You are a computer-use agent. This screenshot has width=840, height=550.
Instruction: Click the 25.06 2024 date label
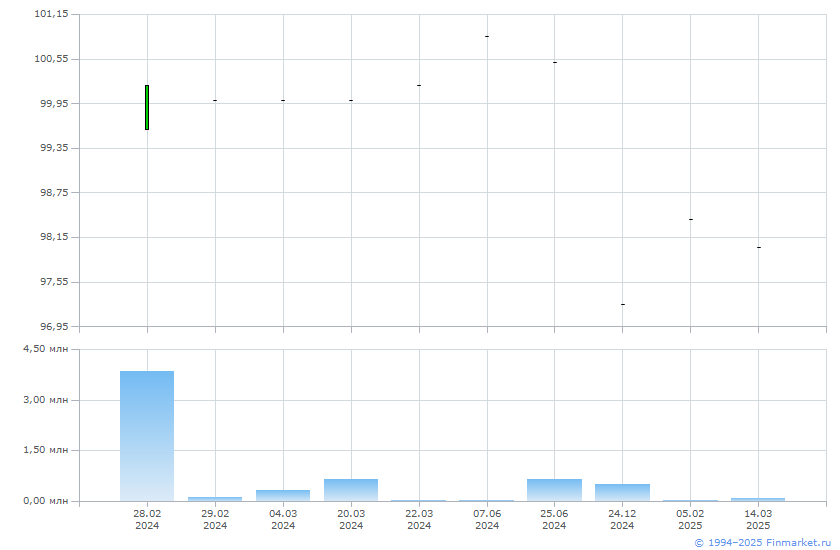pyautogui.click(x=554, y=519)
